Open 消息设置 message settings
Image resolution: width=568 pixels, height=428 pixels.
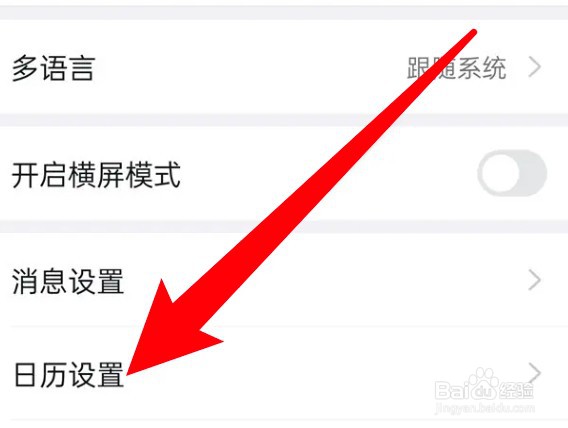[284, 280]
